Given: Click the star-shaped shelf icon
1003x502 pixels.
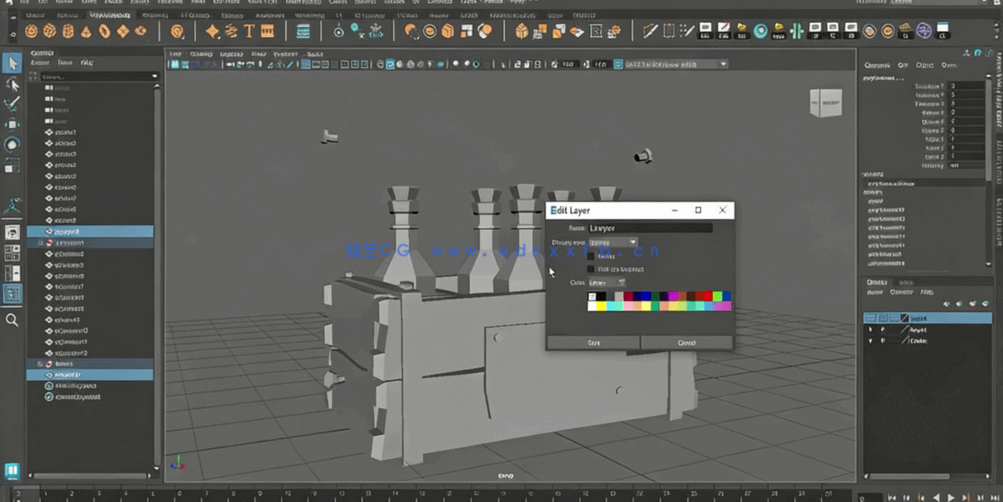Looking at the screenshot, I should coord(212,32).
